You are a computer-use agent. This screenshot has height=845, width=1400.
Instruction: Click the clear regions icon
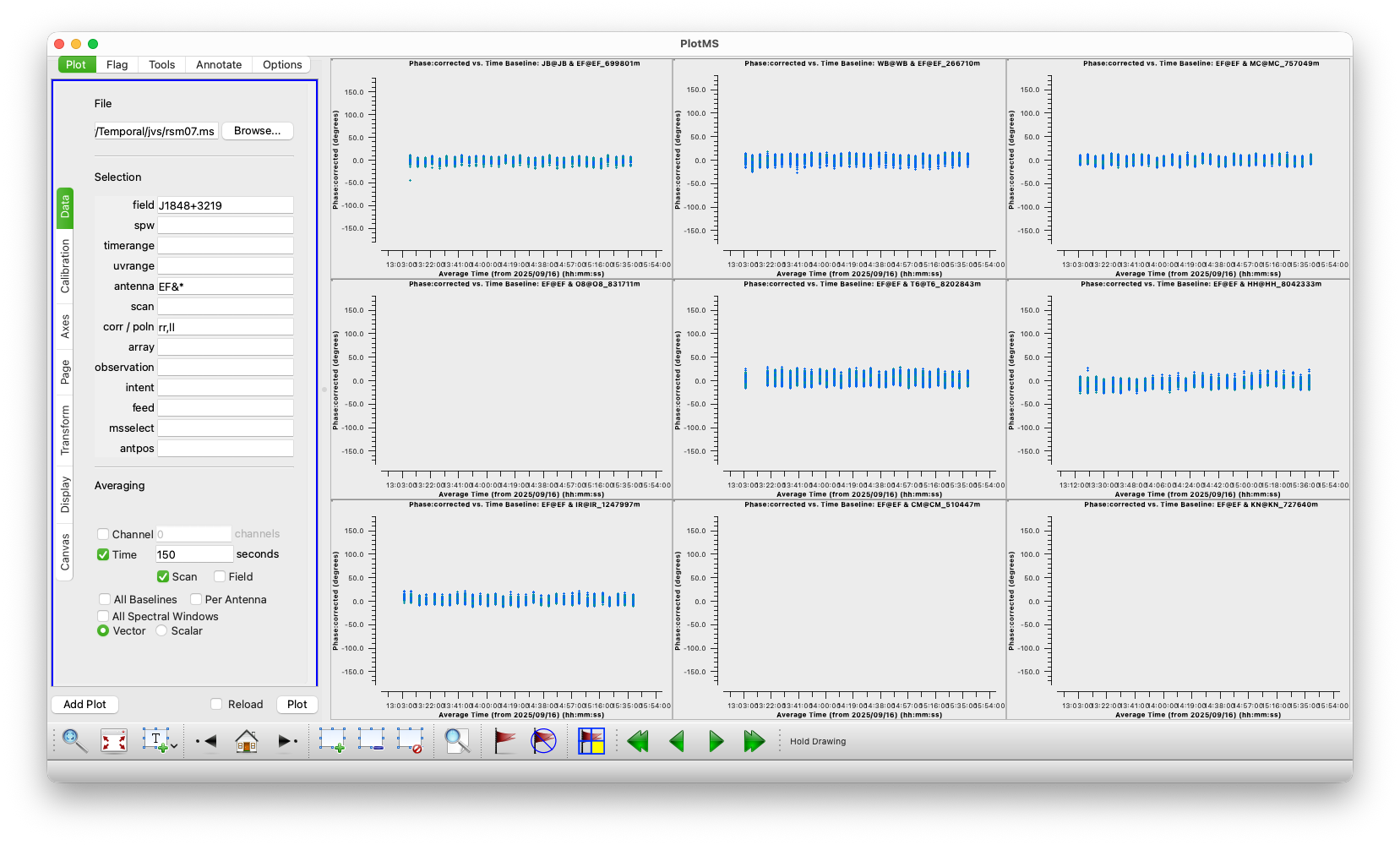(x=411, y=741)
